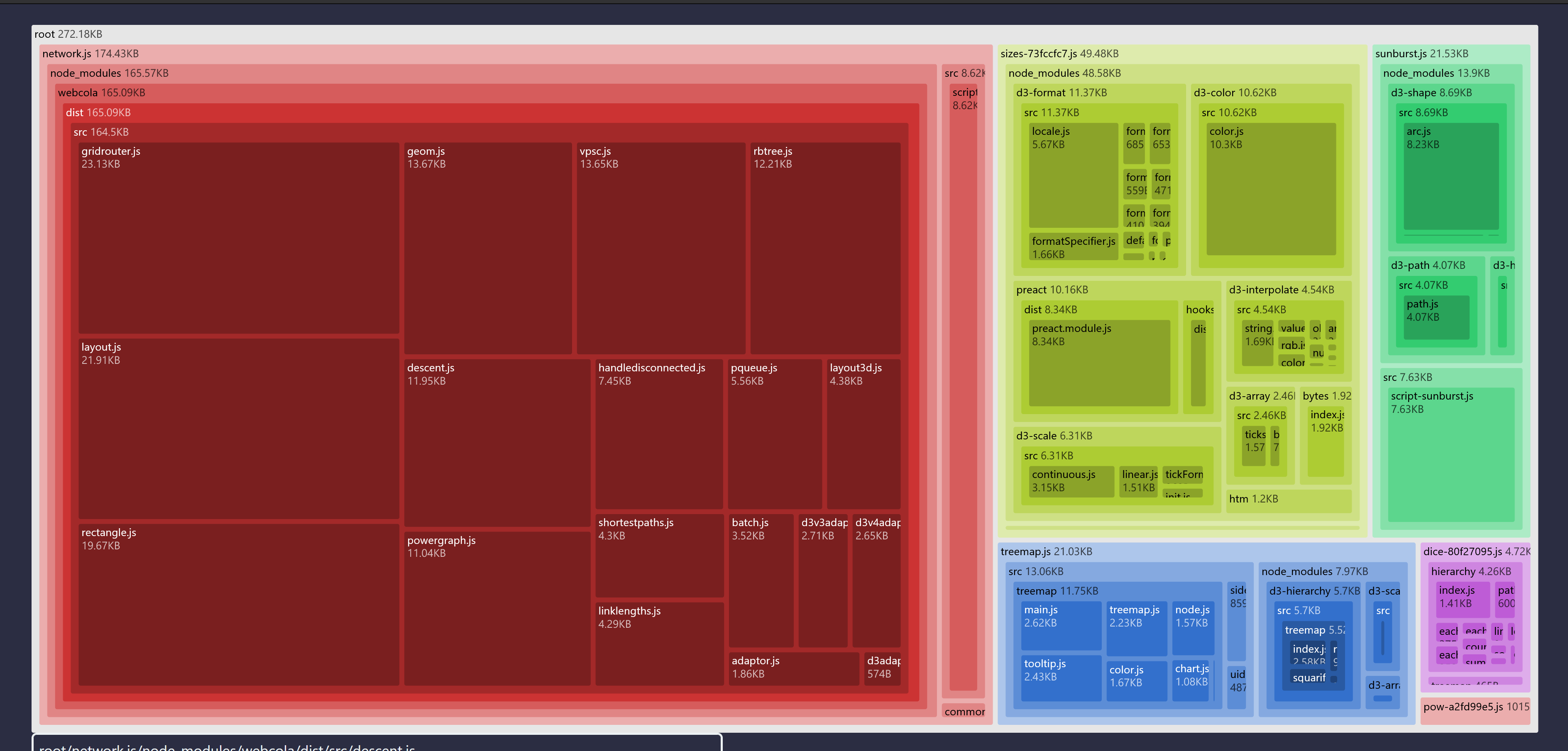Screen dimensions: 1568x751
Task: Select the geom.js 13.67KB cell
Action: pos(487,248)
